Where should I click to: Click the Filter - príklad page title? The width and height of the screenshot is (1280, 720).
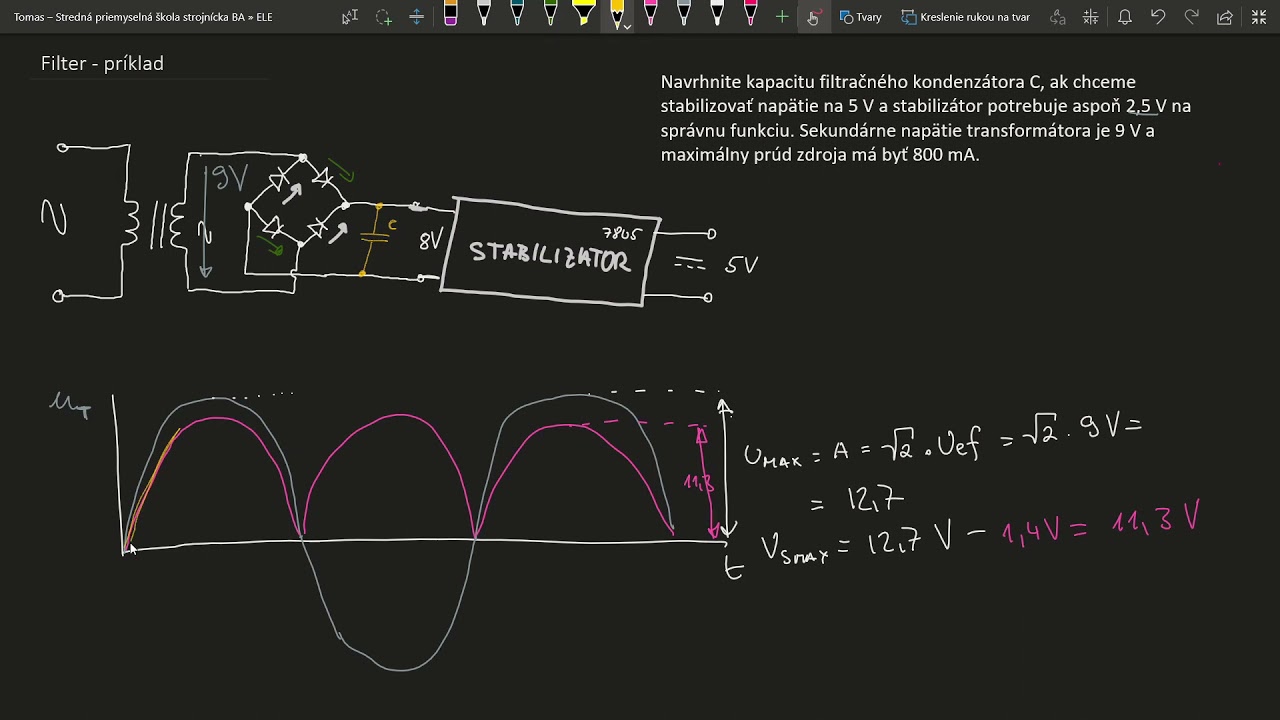pos(102,63)
